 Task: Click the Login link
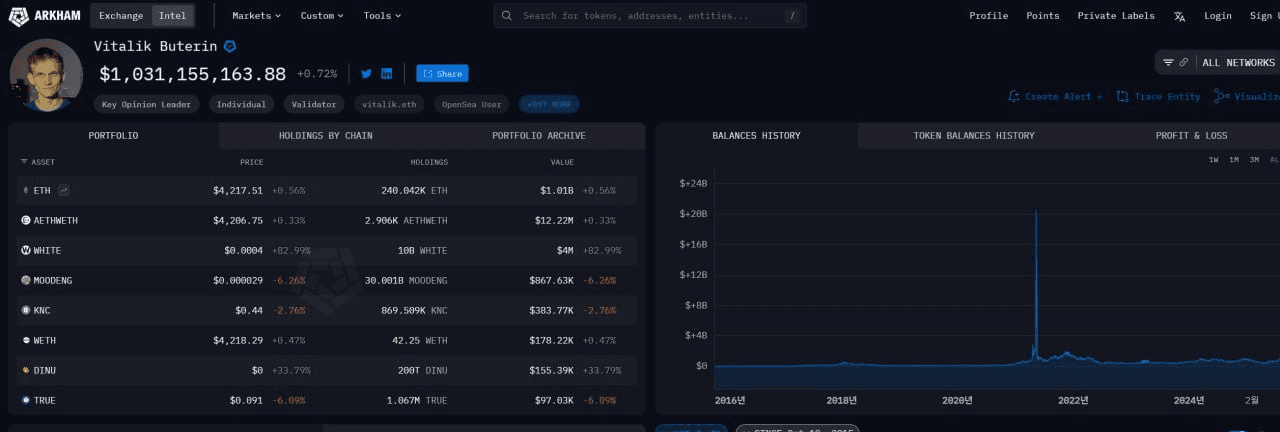point(1217,15)
